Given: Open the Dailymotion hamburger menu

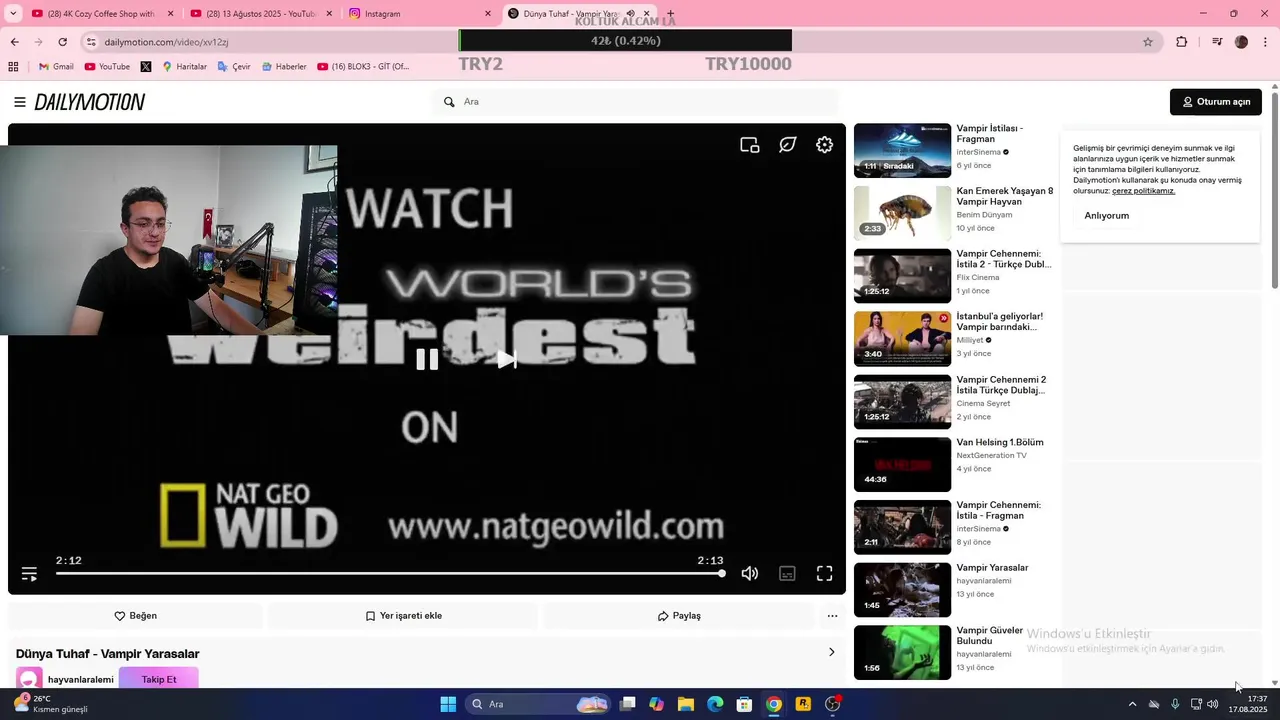Looking at the screenshot, I should 20,102.
